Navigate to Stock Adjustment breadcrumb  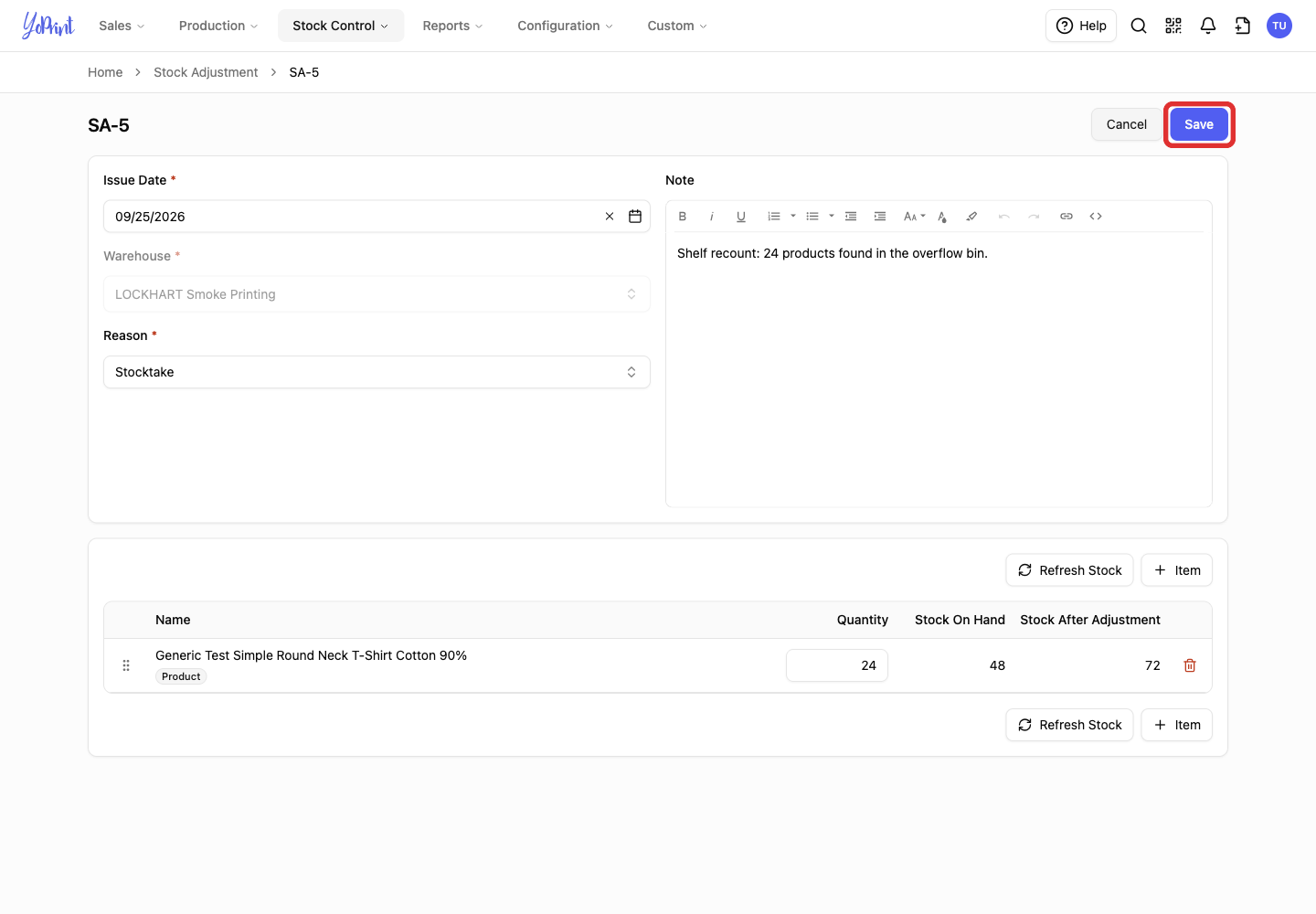pos(206,72)
